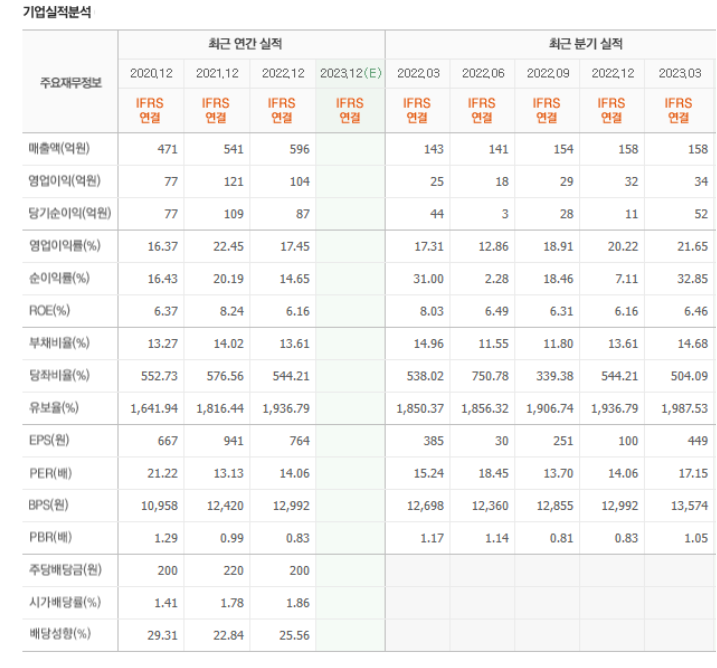Click the PER(배) row label
Viewport: 717px width, 668px height.
[50, 473]
